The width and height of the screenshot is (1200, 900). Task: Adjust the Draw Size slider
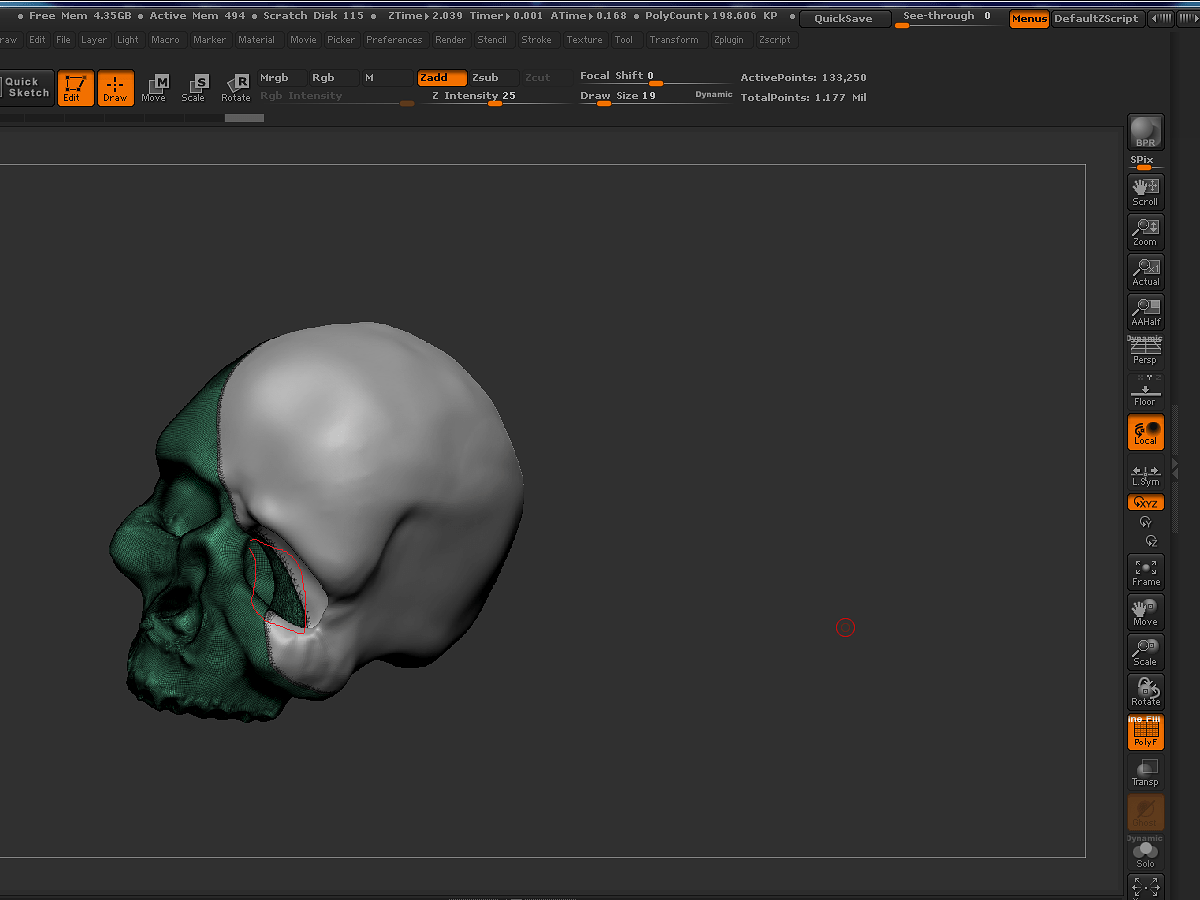tap(638, 96)
